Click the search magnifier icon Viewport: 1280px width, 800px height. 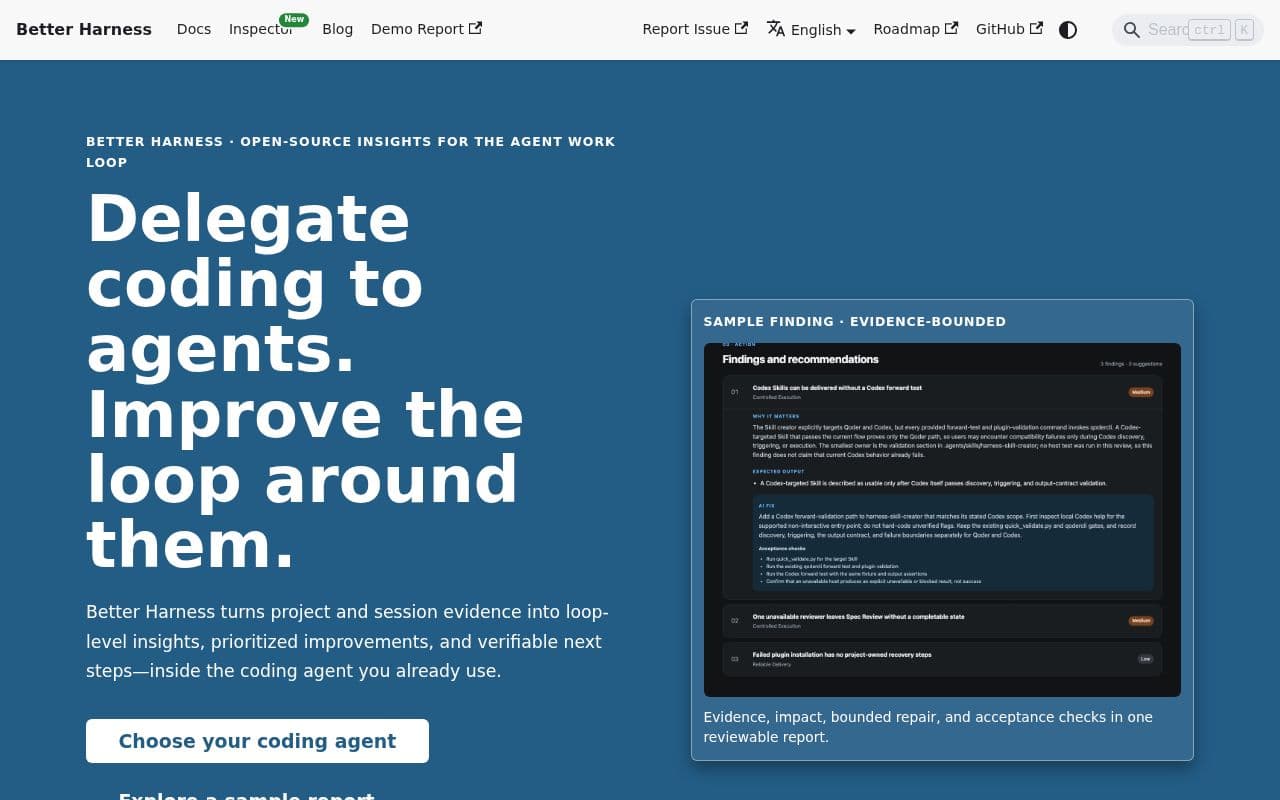click(x=1132, y=30)
